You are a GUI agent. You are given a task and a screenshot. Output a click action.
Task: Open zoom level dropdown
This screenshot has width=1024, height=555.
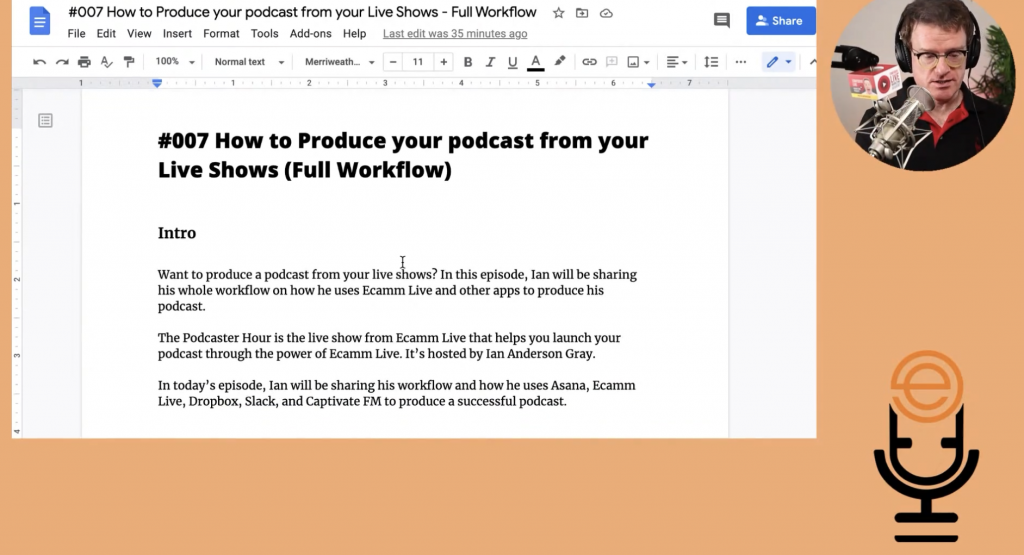click(x=174, y=61)
